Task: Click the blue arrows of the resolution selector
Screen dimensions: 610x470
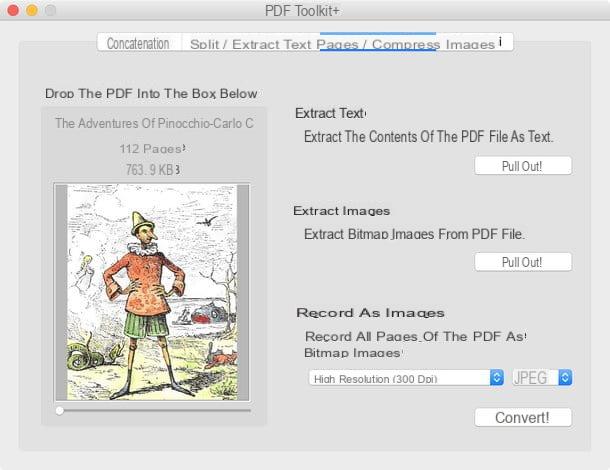Action: pyautogui.click(x=496, y=378)
